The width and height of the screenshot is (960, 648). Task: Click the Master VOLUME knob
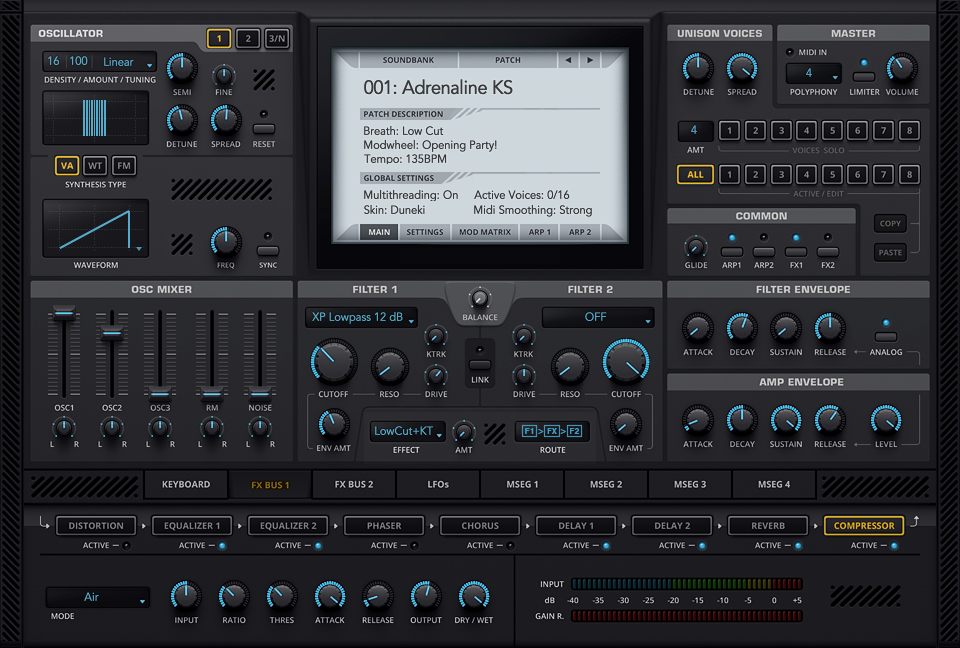[x=901, y=69]
